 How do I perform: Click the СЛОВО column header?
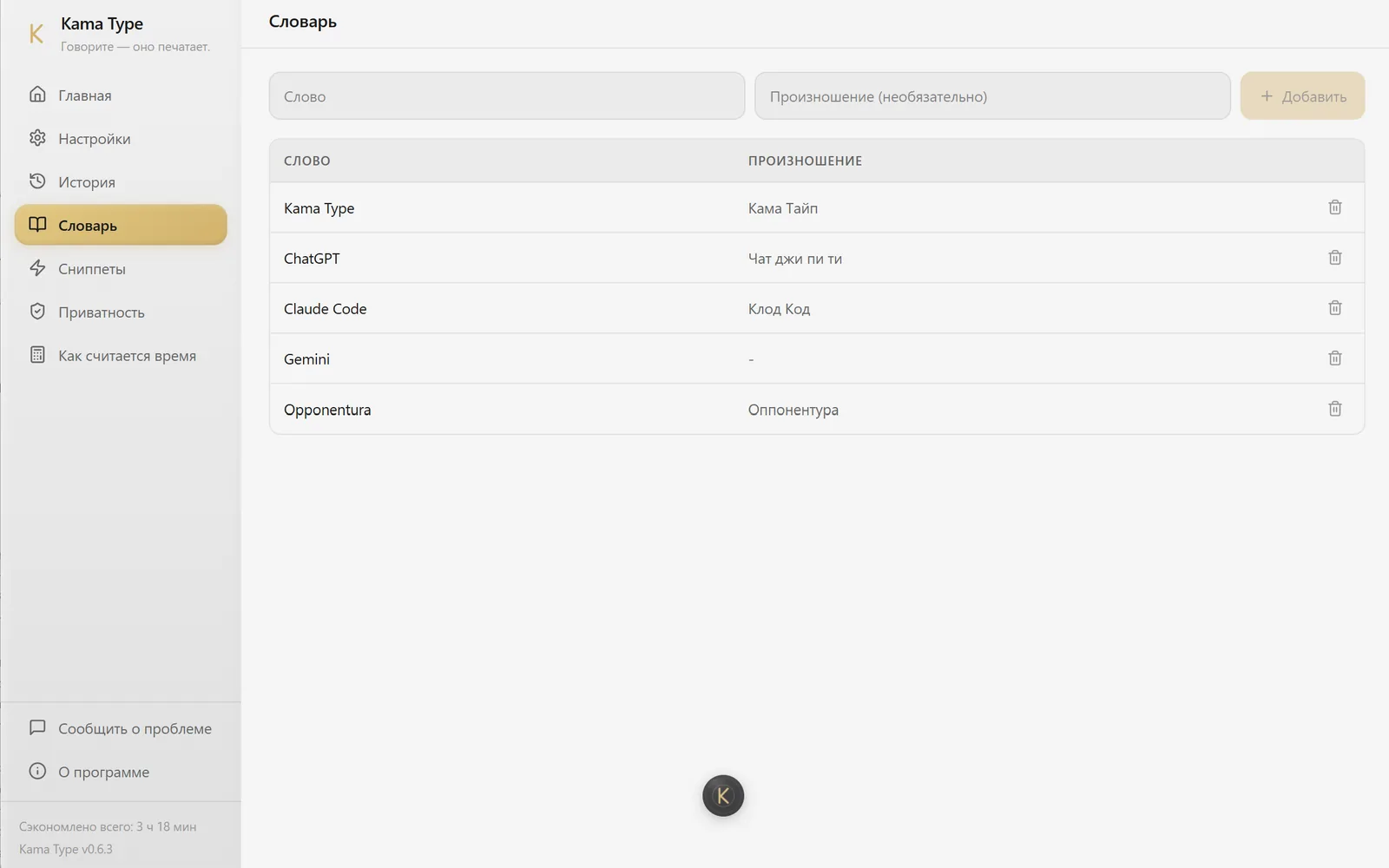pos(307,161)
